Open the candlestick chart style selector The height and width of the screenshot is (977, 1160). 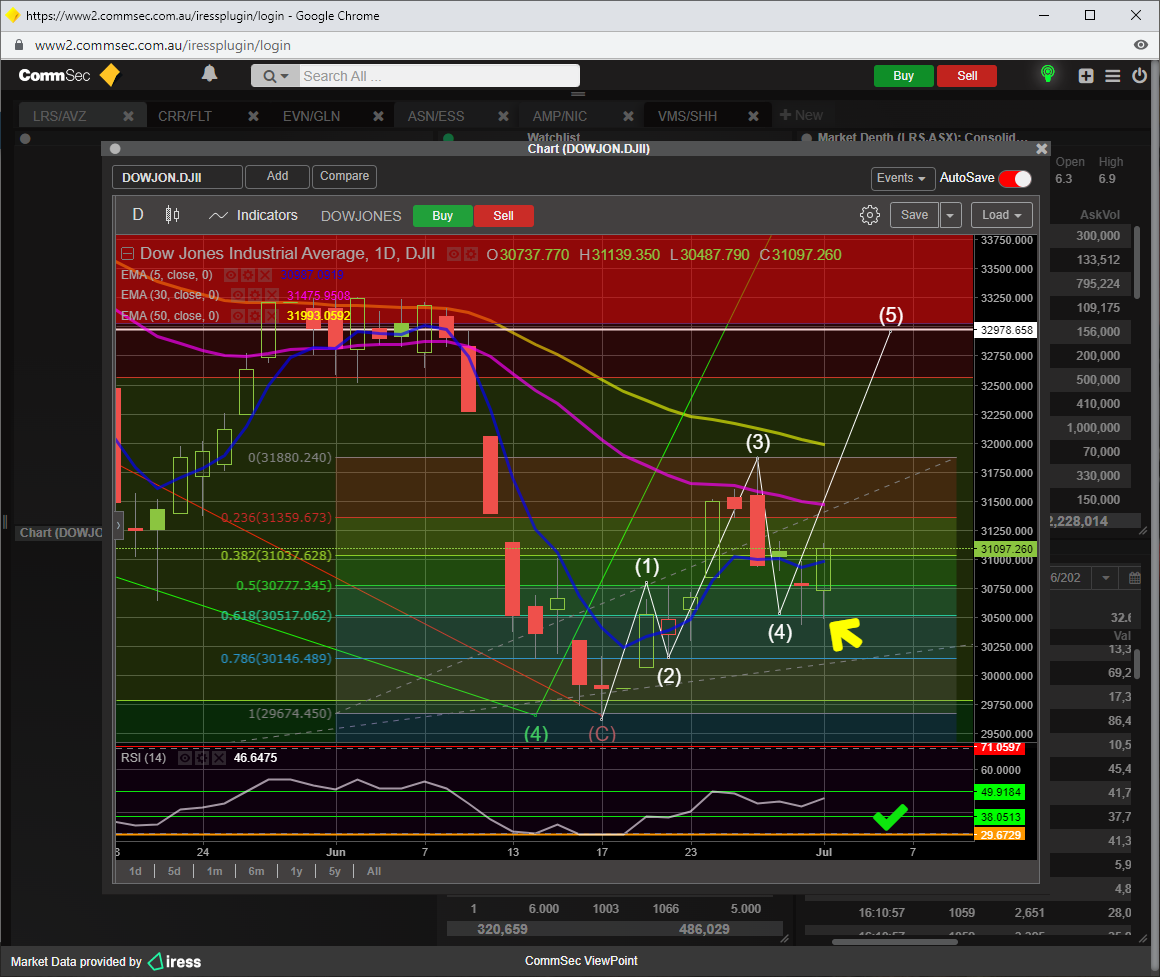tap(172, 215)
